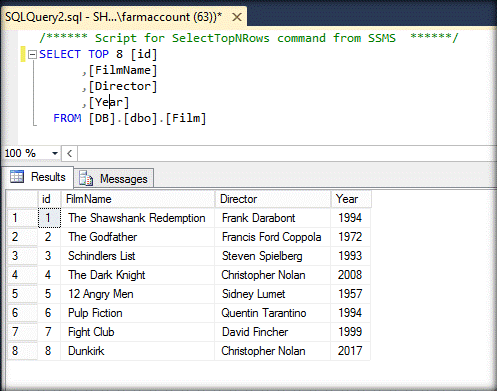Select row header for Schindlers List

[22, 256]
